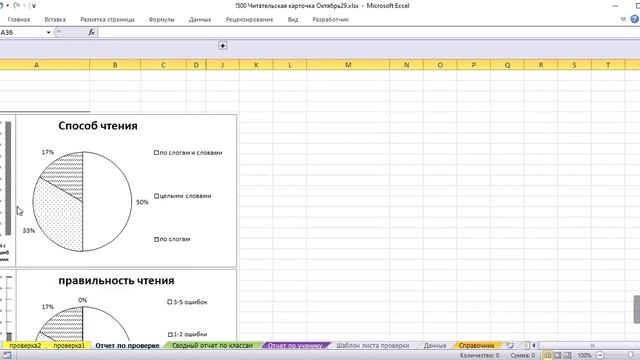The width and height of the screenshot is (640, 360).
Task: Click the horizontal scrollbar left arrow
Action: [x=534, y=346]
